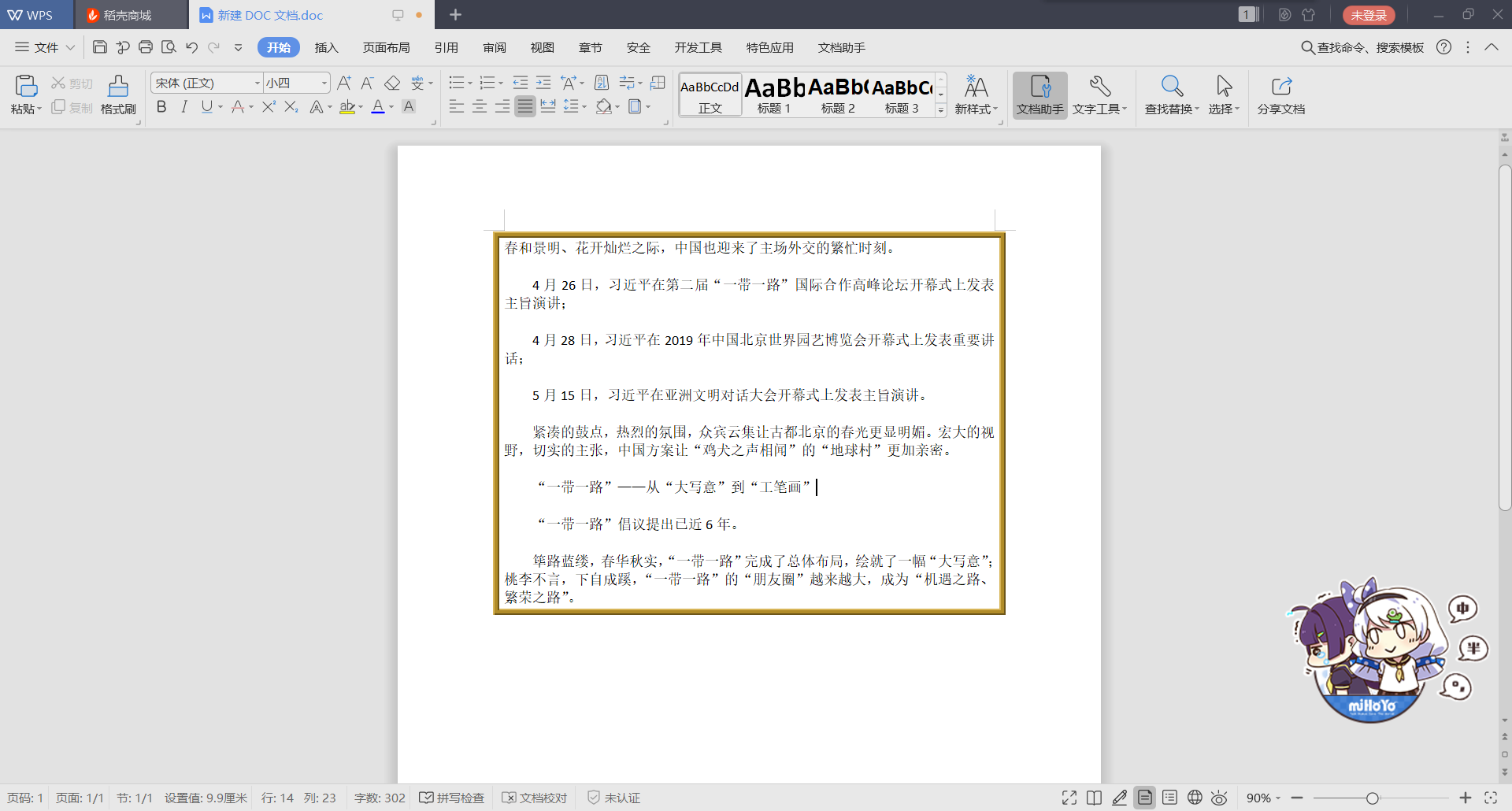
Task: Open the 文件 menu
Action: pyautogui.click(x=45, y=47)
